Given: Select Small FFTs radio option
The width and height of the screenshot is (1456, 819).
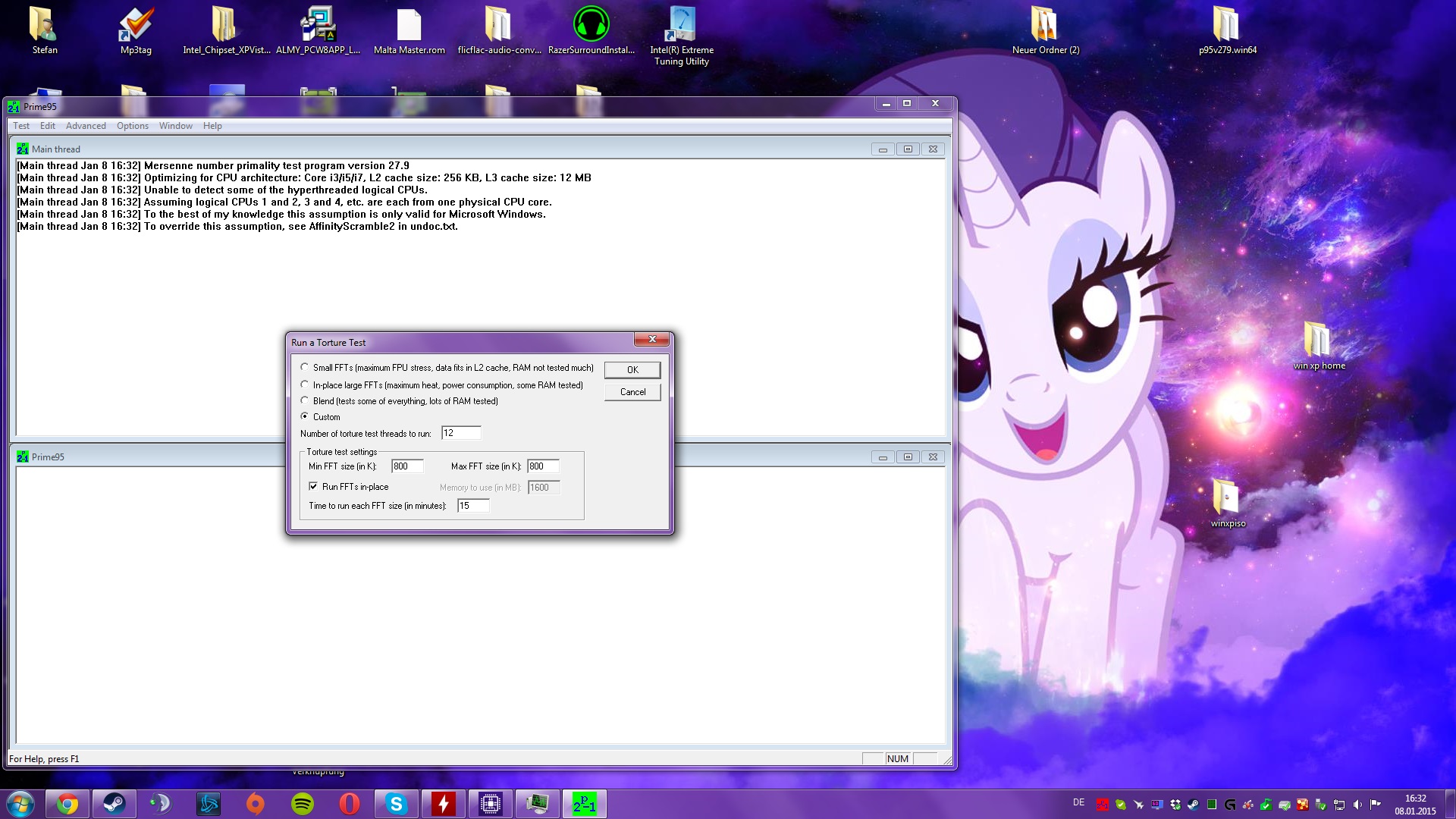Looking at the screenshot, I should (x=305, y=368).
